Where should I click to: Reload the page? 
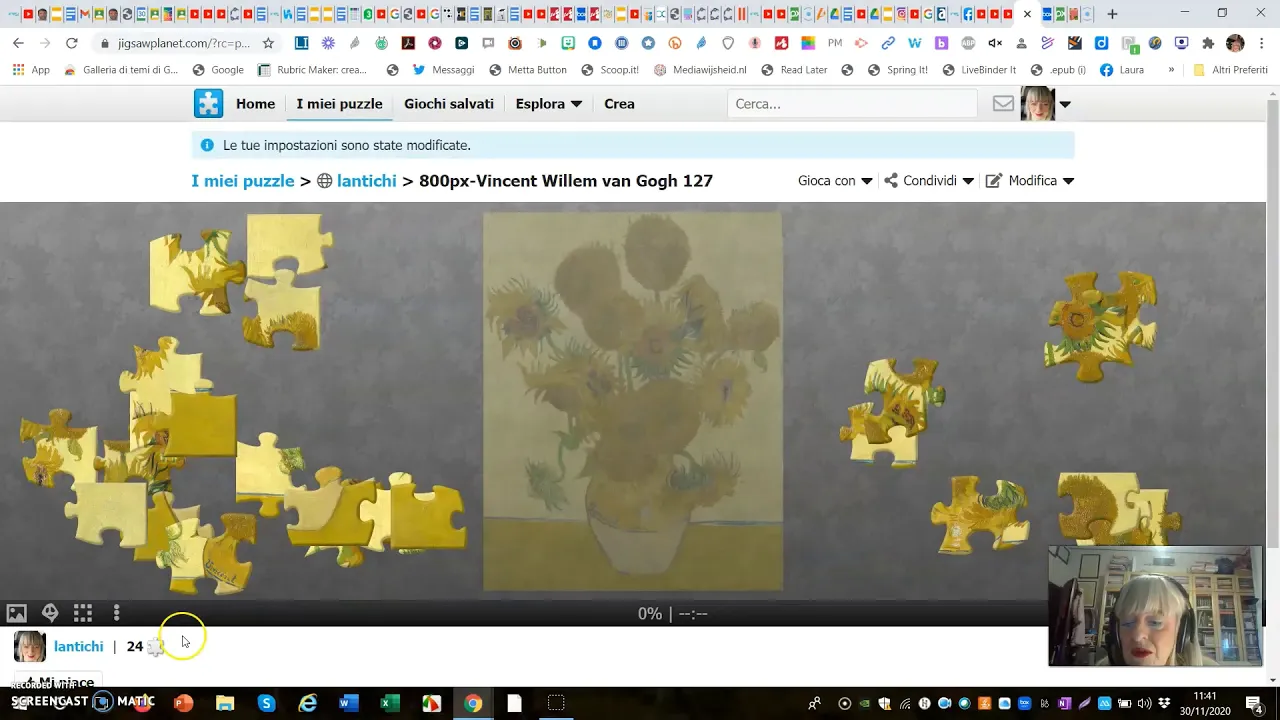(71, 43)
